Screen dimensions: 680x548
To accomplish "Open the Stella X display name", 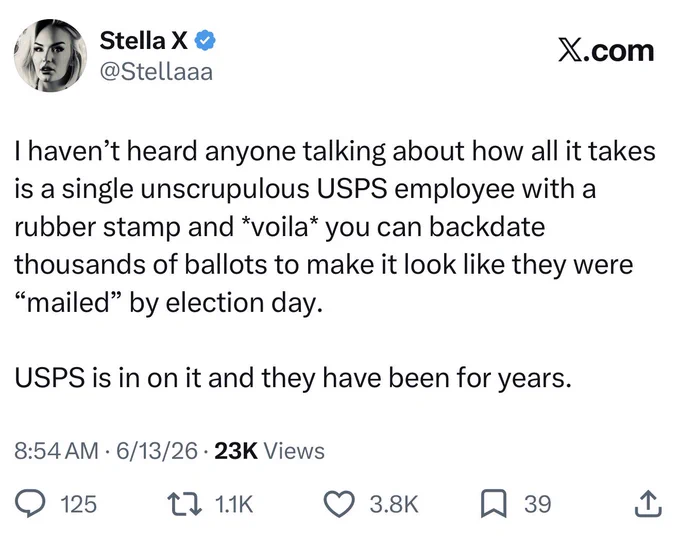I will (144, 40).
